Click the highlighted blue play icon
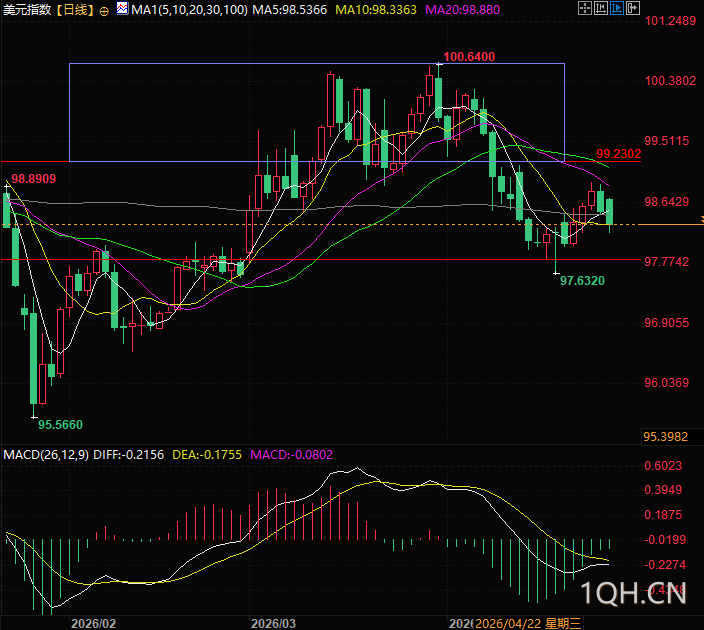The width and height of the screenshot is (704, 630). [617, 8]
